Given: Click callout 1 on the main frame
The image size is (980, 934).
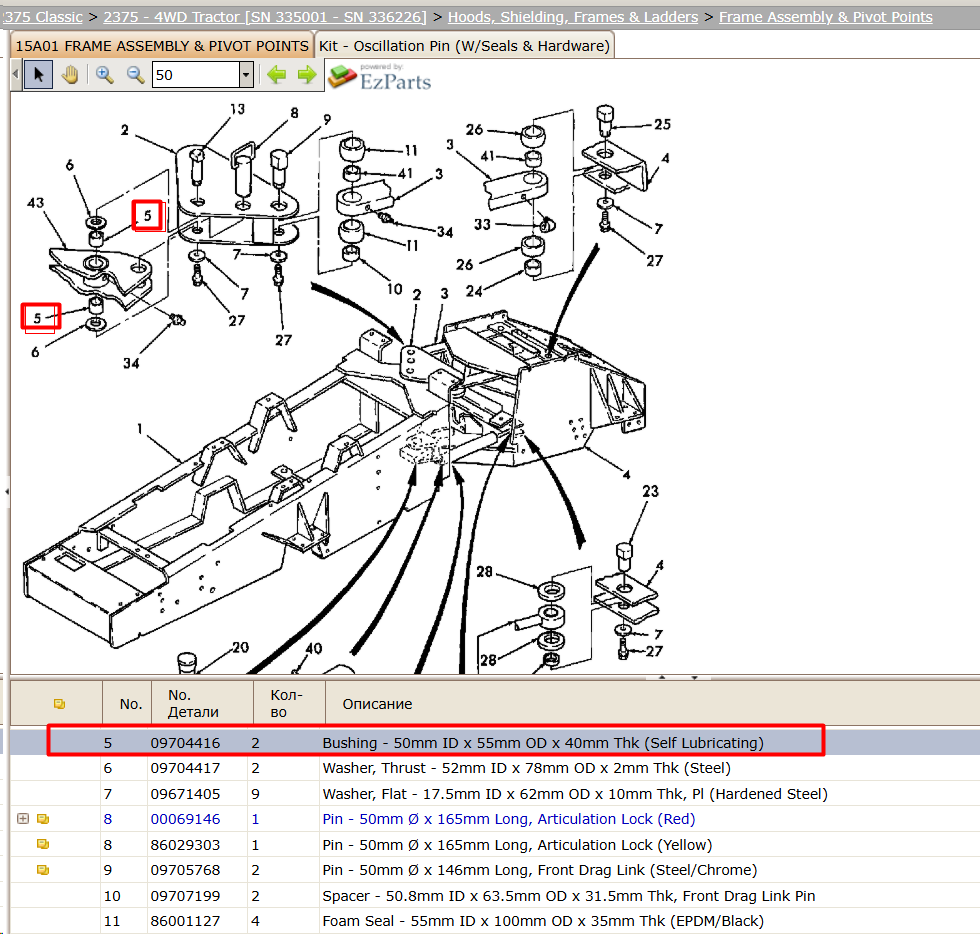Looking at the screenshot, I should click(x=139, y=428).
